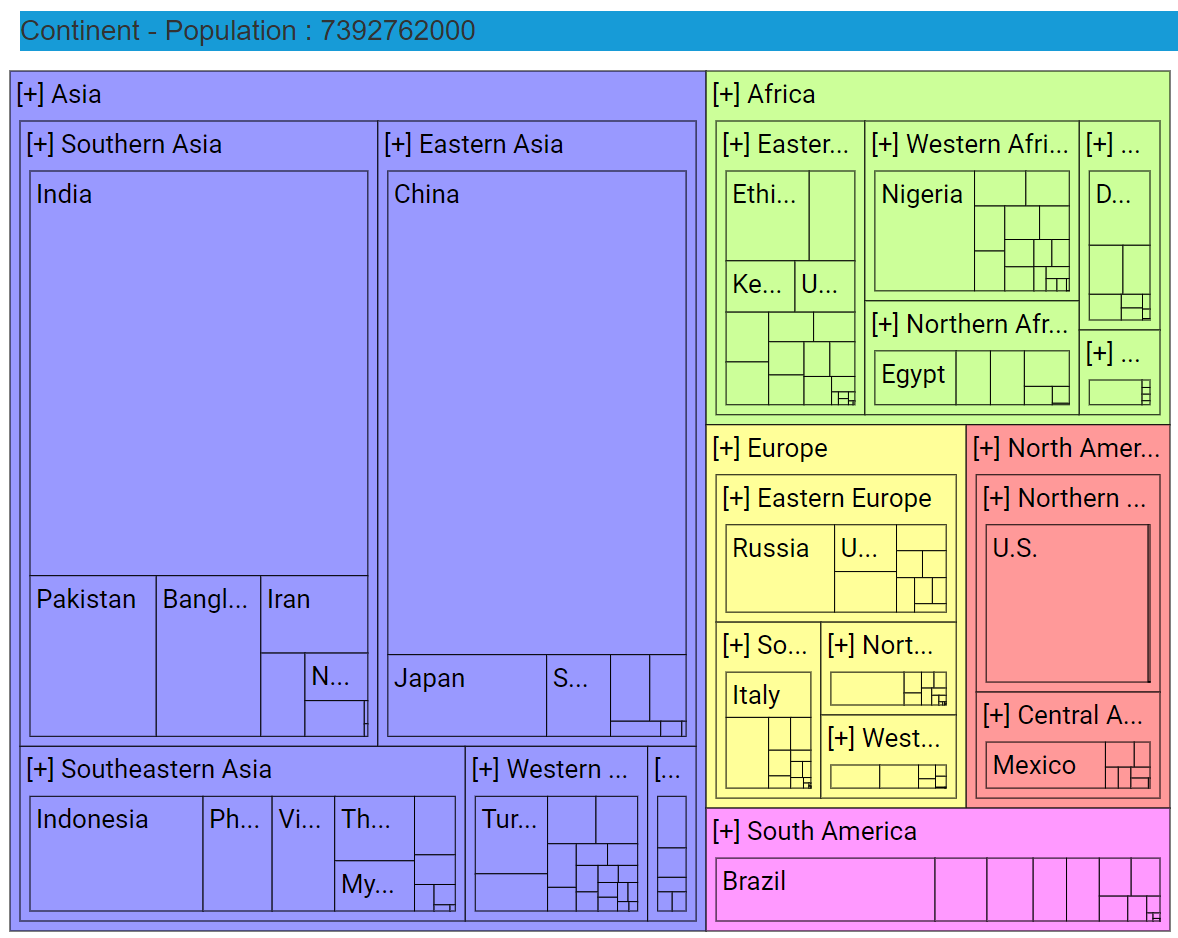Click the Iran tile
The width and height of the screenshot is (1178, 938).
coord(314,614)
